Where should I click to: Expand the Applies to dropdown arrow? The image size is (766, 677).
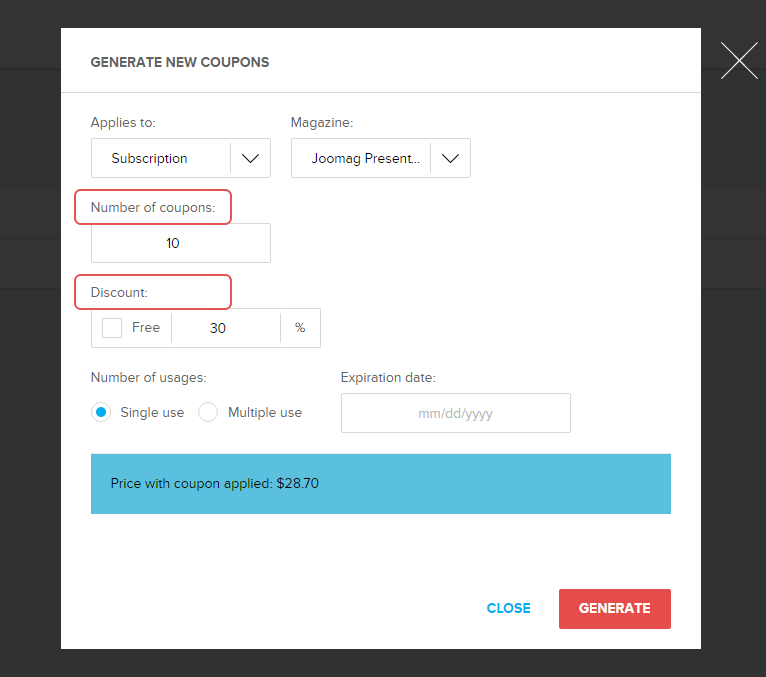click(250, 158)
